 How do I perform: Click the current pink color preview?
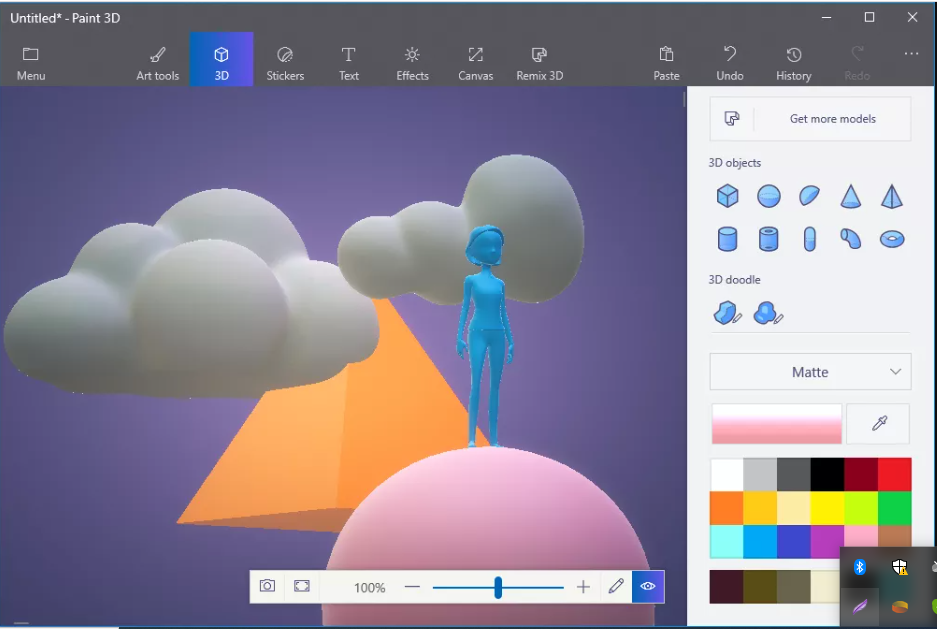776,424
